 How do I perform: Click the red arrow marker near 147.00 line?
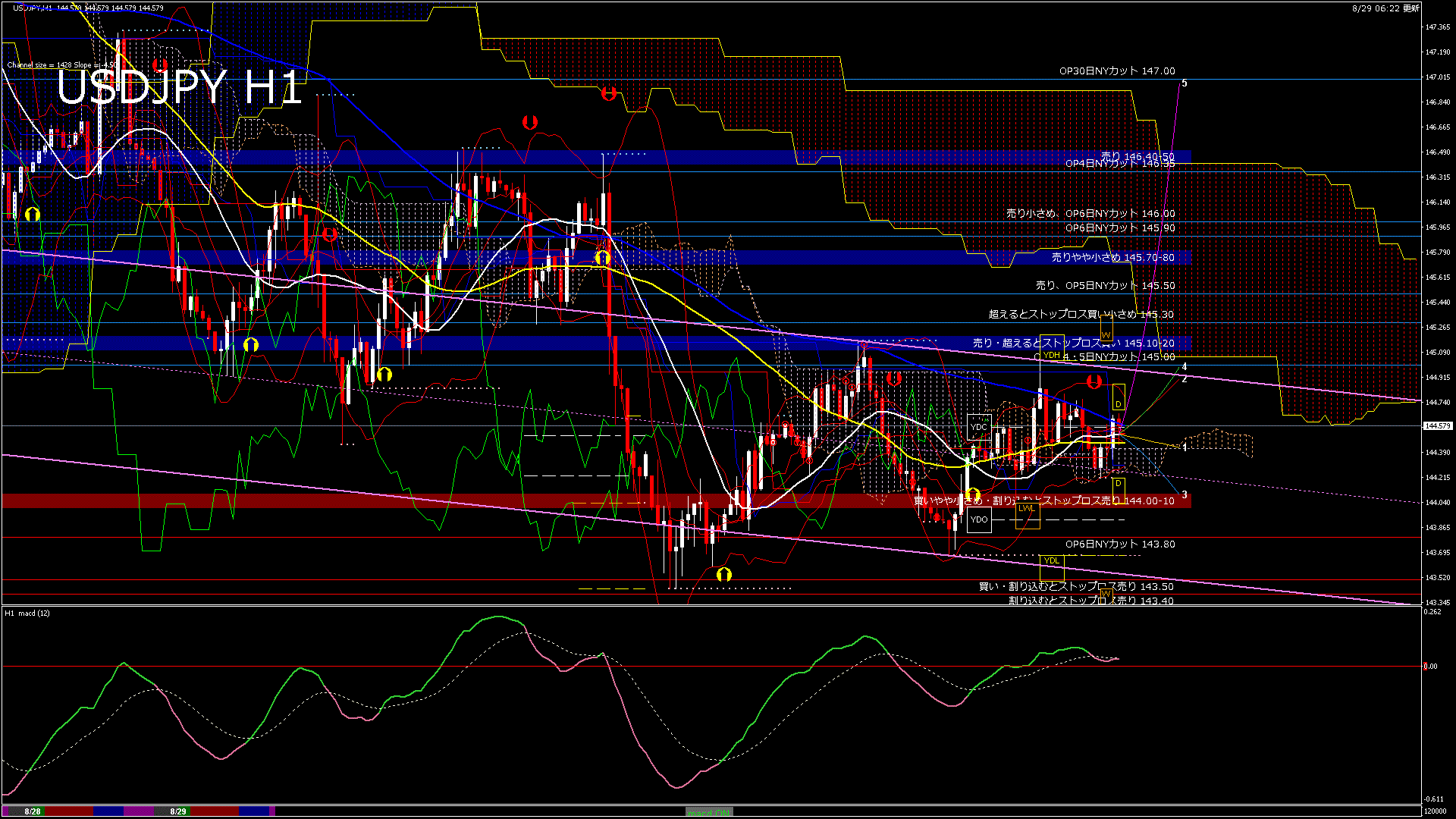click(608, 94)
